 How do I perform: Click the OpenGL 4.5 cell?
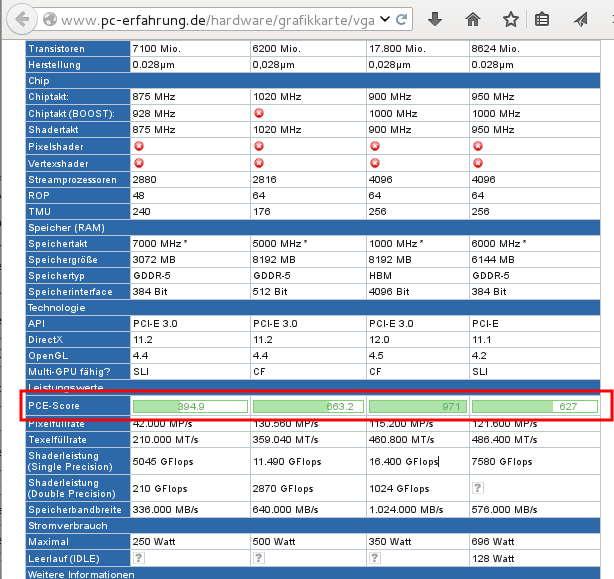coord(418,355)
